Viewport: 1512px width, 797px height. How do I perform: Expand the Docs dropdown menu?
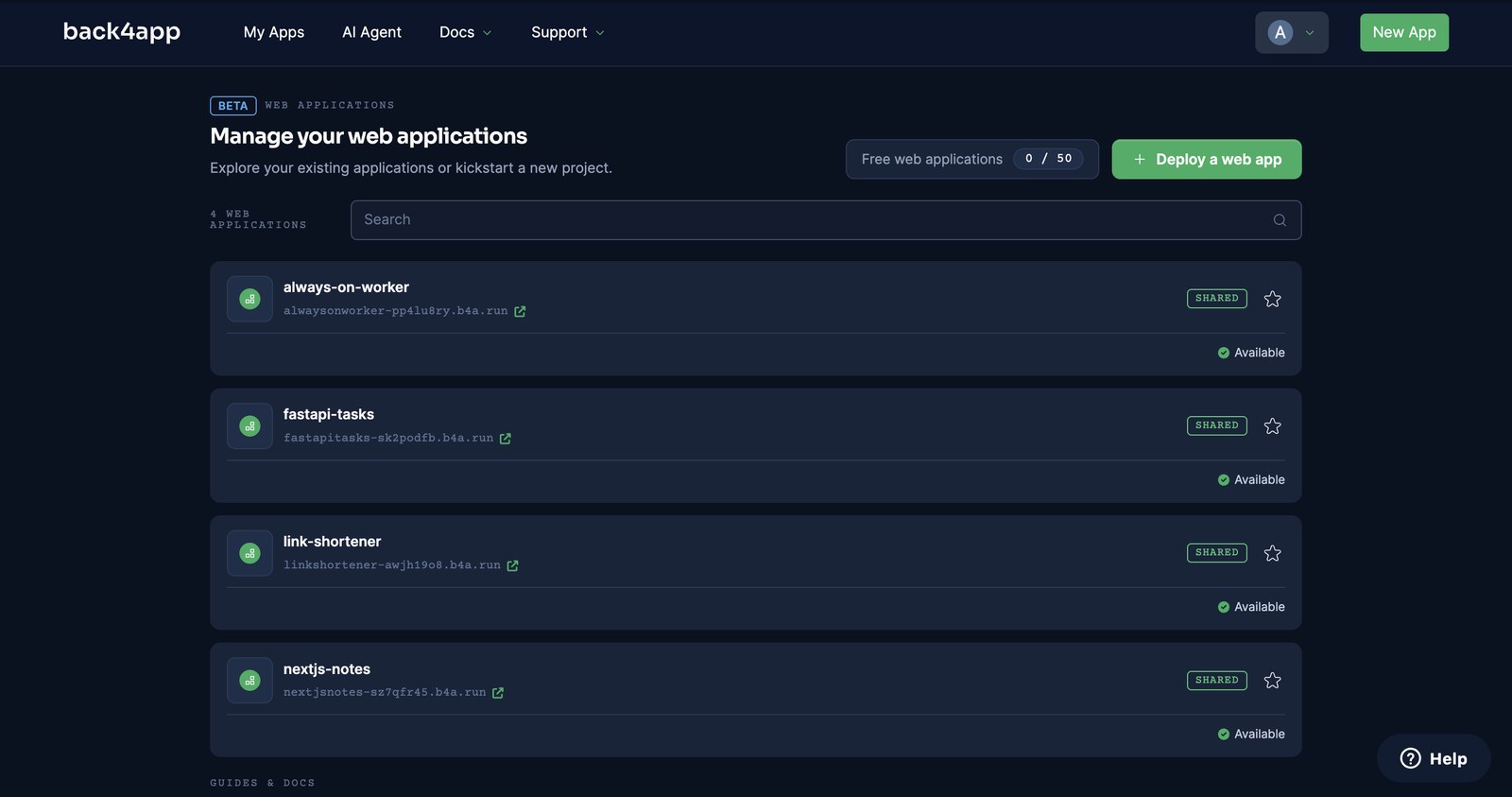coord(465,32)
